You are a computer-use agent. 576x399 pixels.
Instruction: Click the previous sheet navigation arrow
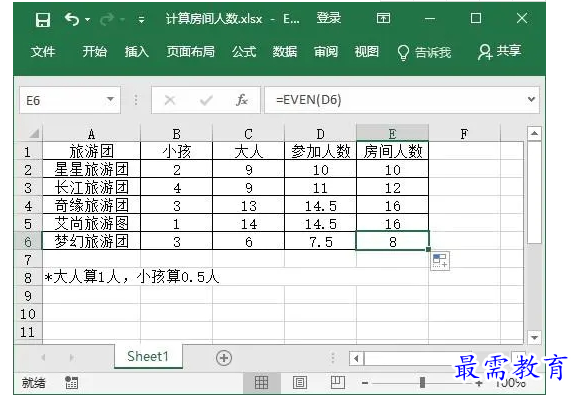pyautogui.click(x=43, y=357)
